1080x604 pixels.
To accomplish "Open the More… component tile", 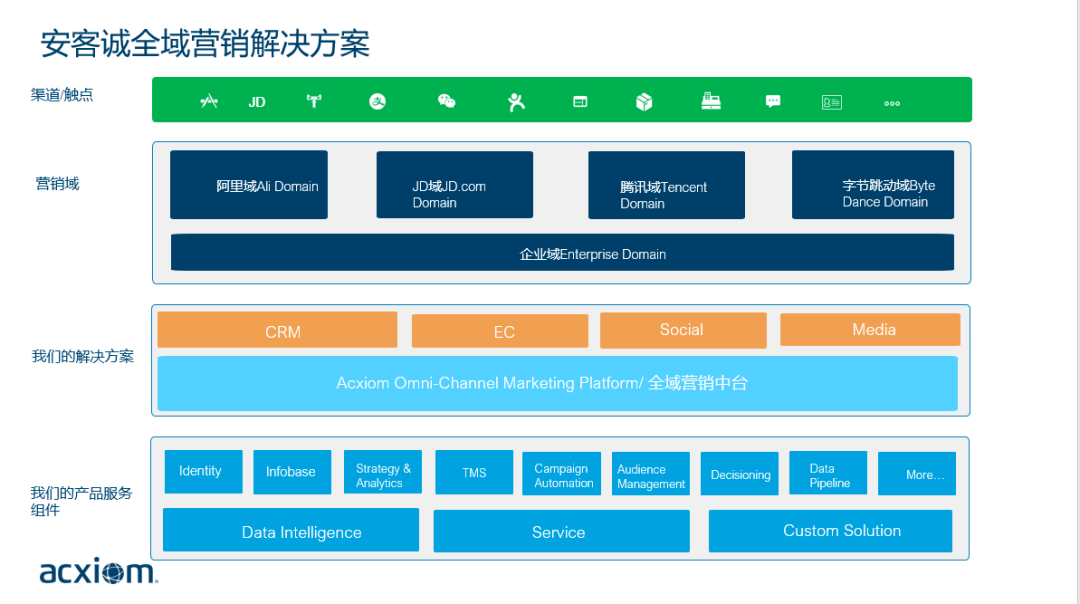I will pyautogui.click(x=917, y=474).
